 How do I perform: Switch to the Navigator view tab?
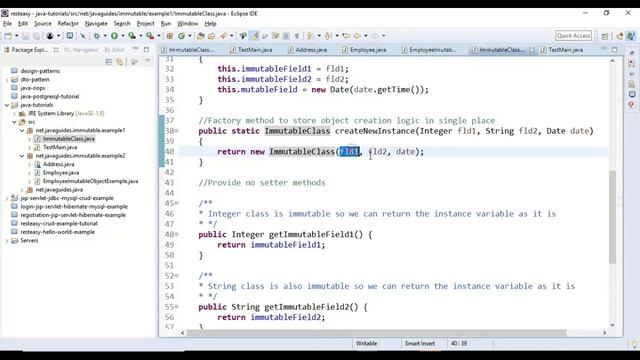coord(81,50)
